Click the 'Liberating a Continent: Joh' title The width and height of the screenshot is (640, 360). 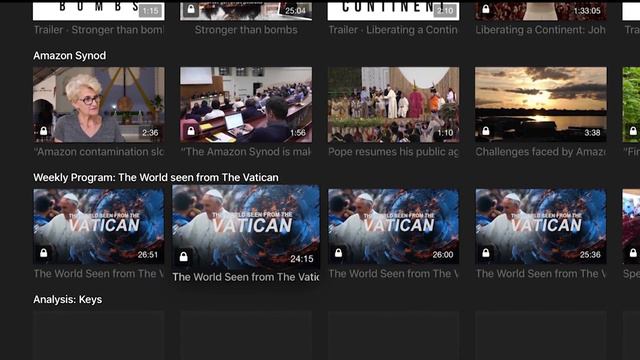click(x=541, y=30)
